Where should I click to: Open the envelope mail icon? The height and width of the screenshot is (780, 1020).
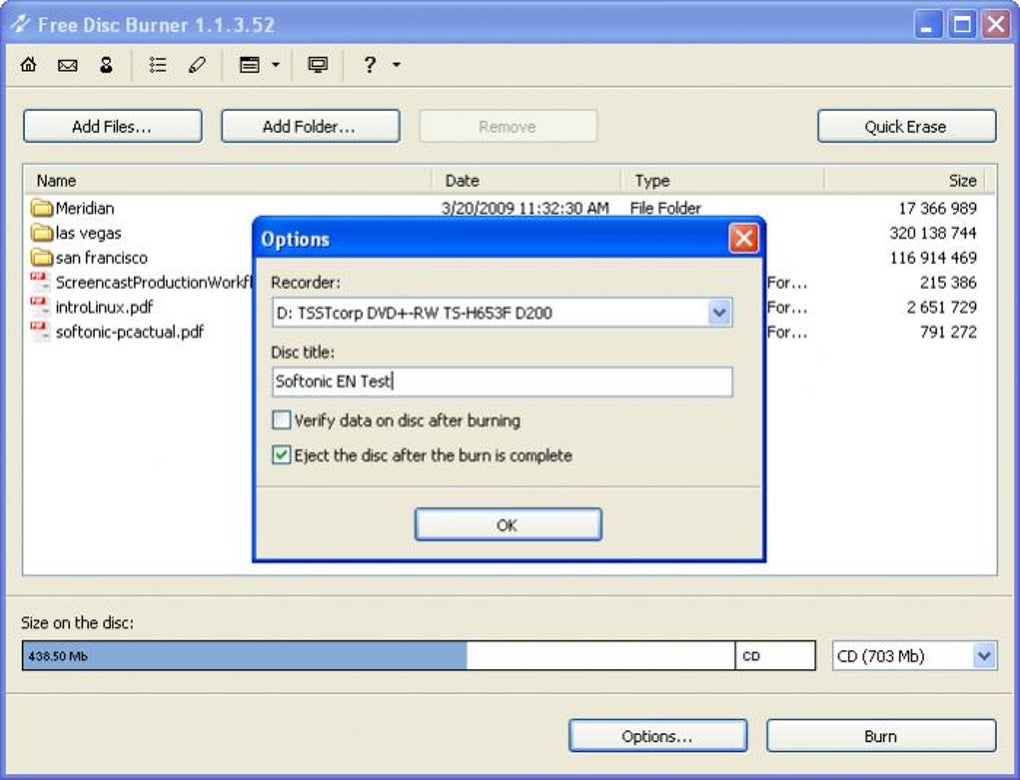[68, 65]
